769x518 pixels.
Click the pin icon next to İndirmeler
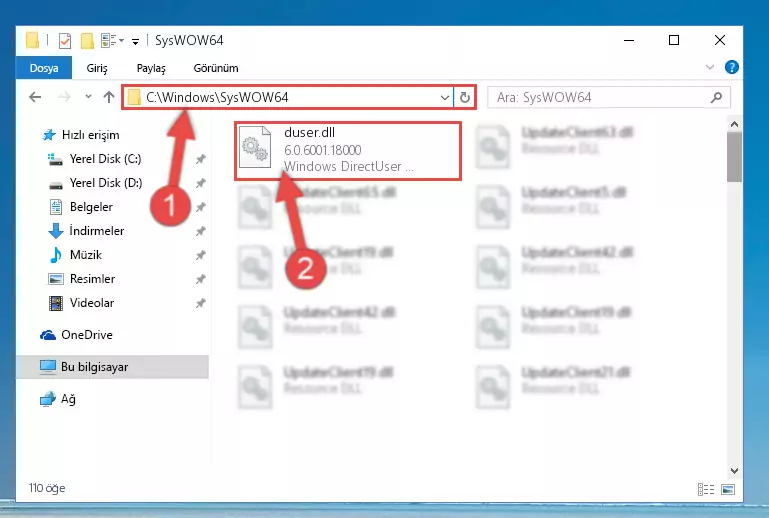point(200,231)
